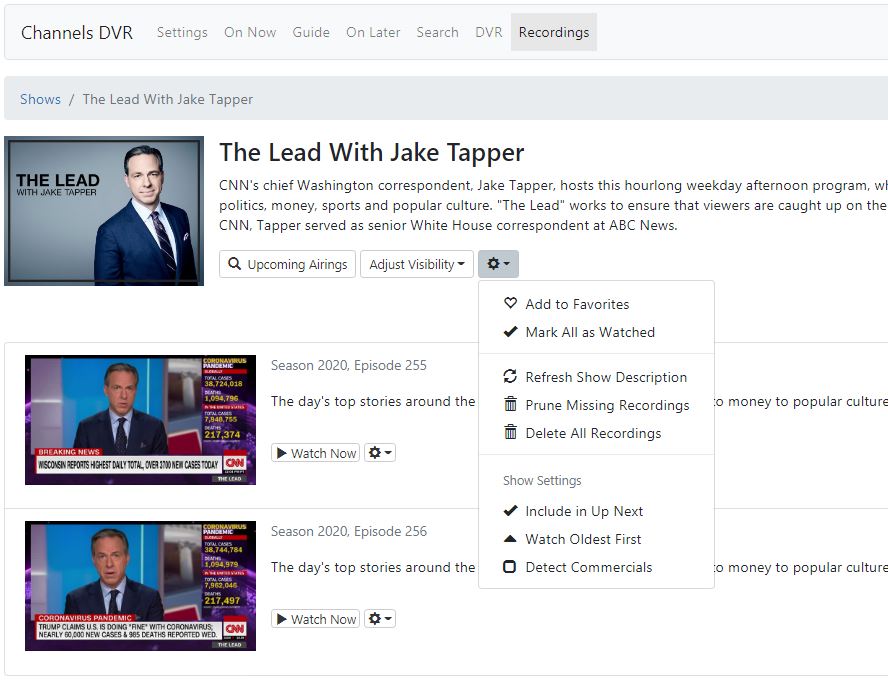The width and height of the screenshot is (888, 693).
Task: Expand the gear dropdown for Episode 255
Action: click(x=380, y=453)
